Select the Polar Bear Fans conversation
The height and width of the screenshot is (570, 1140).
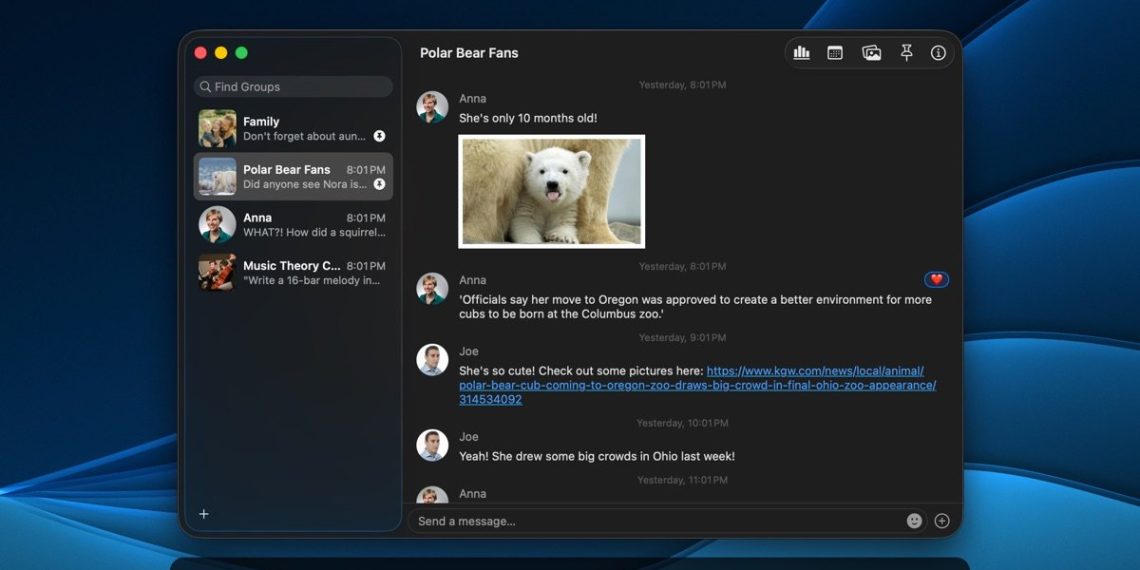pos(292,177)
